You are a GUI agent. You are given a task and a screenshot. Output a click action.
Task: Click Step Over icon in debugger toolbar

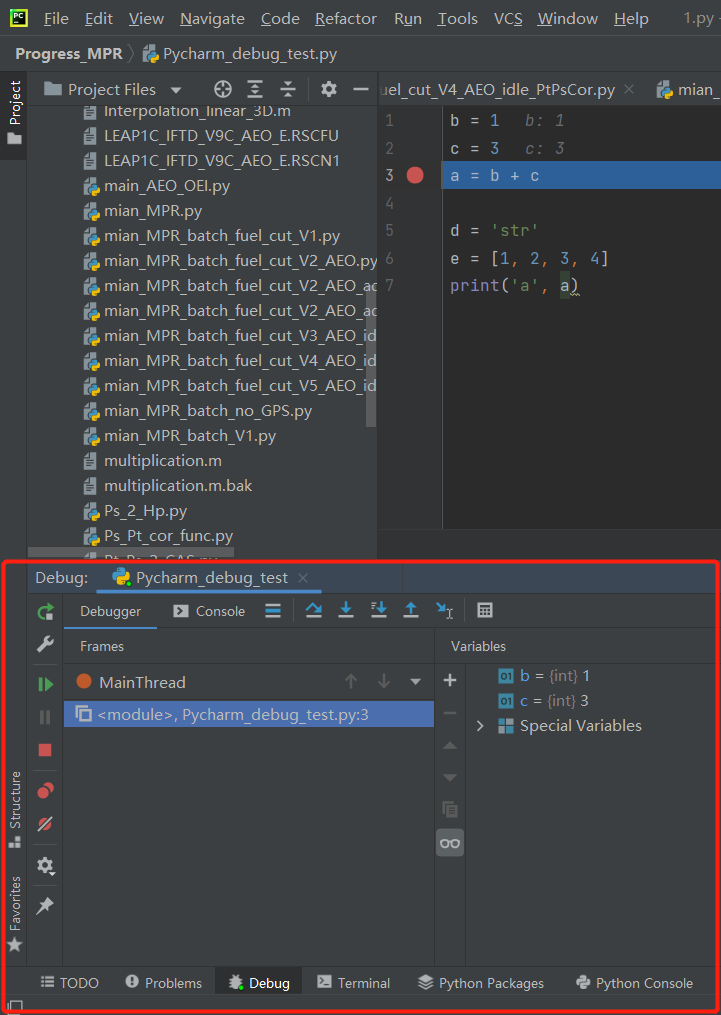pos(314,610)
